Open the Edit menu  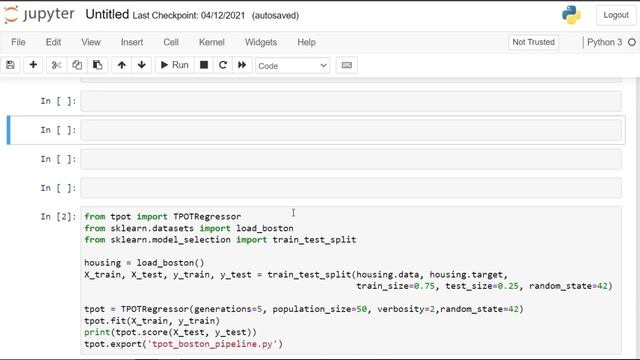(53, 42)
